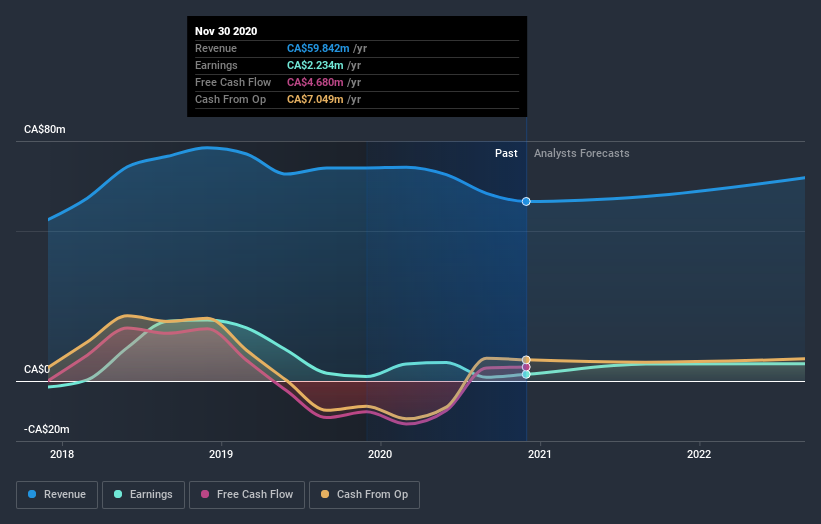The height and width of the screenshot is (524, 821).
Task: Click the -CA$20m y-axis label
Action: coord(47,429)
